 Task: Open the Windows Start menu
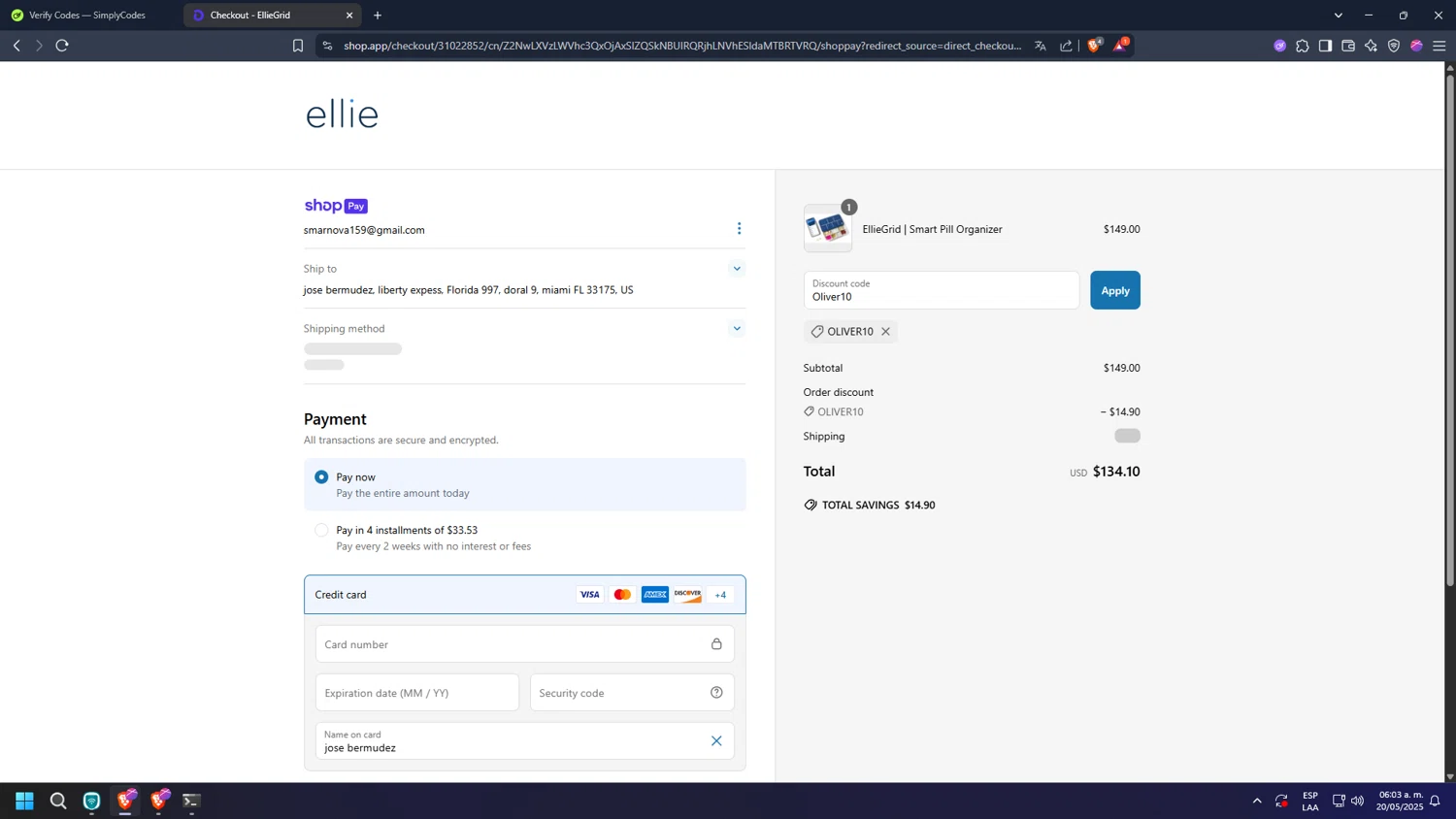pyautogui.click(x=25, y=802)
